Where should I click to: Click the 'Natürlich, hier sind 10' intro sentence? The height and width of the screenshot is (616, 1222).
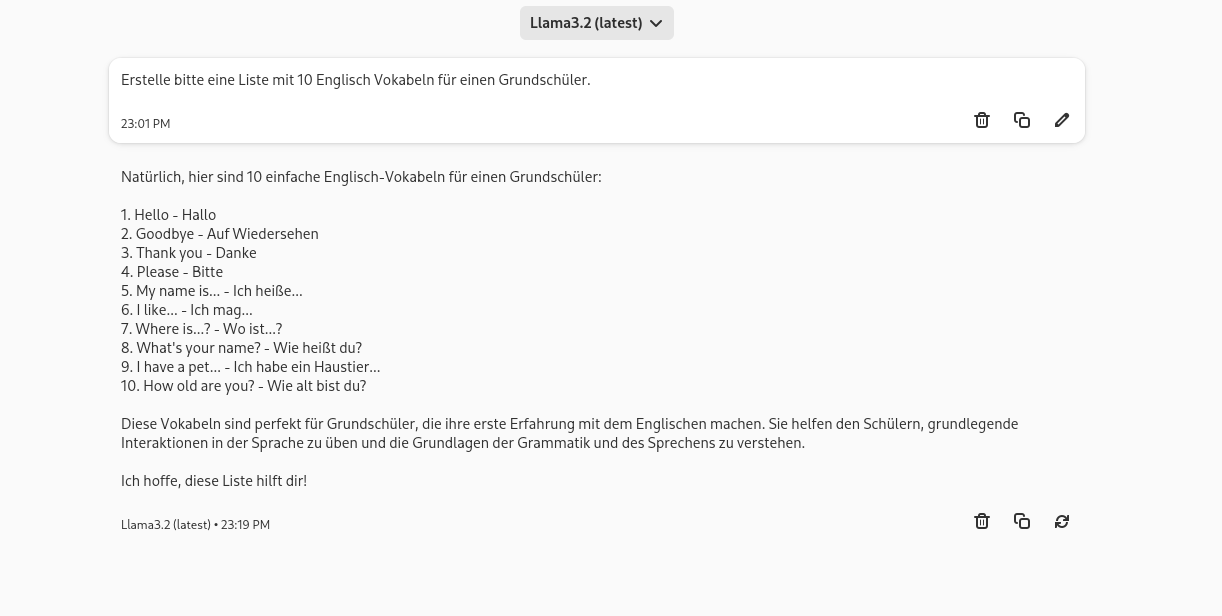click(x=361, y=177)
